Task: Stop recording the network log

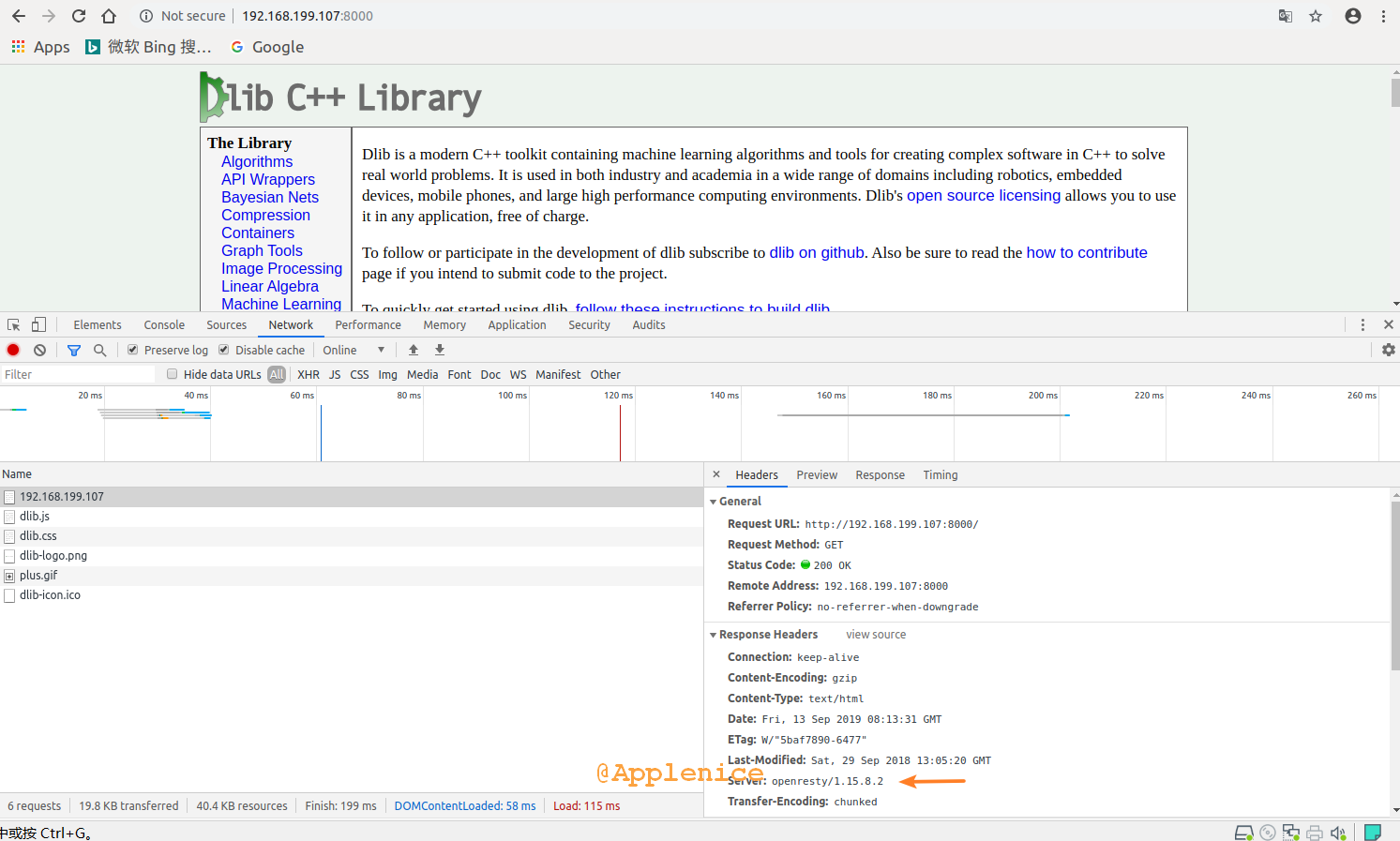Action: (13, 350)
